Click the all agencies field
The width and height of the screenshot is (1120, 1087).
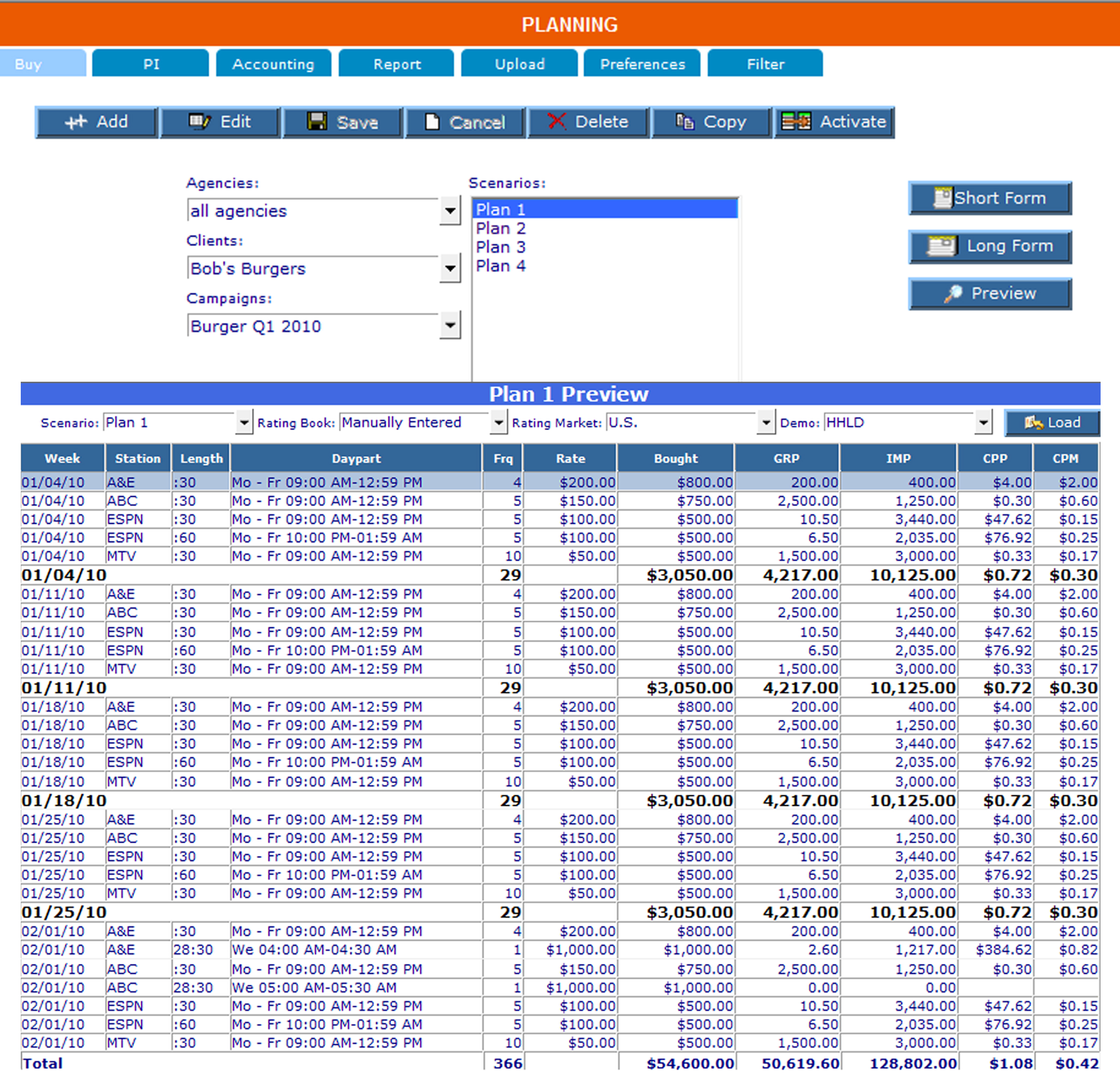(313, 211)
